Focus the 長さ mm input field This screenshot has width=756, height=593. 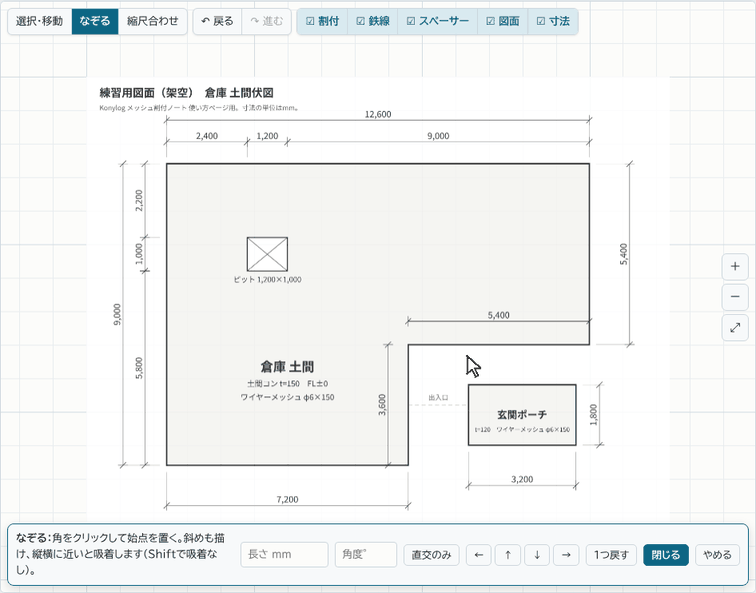284,554
